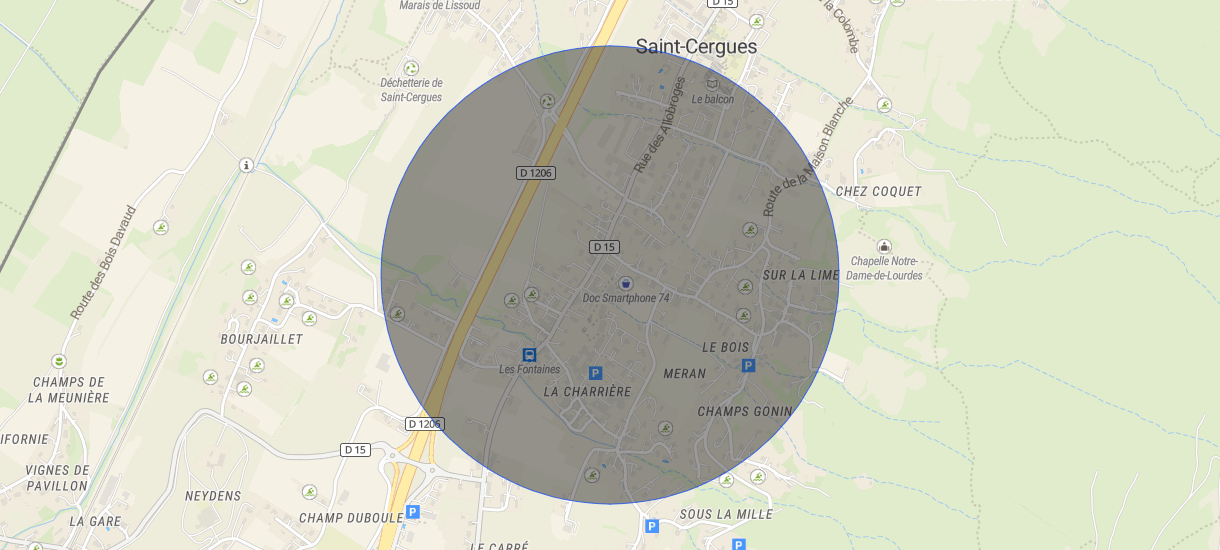
Task: Click the Bourjaillet locality label
Action: 262,339
